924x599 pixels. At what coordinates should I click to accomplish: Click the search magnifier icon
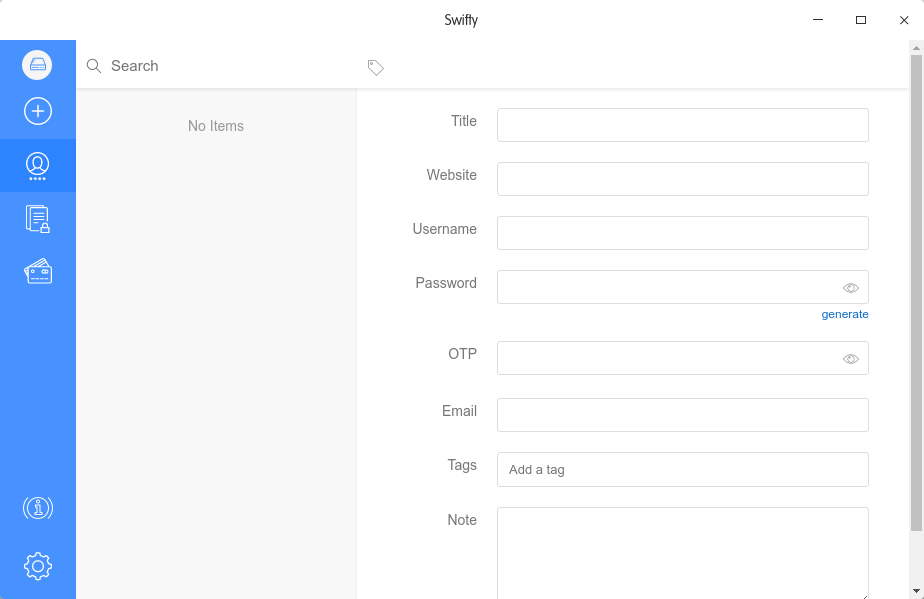coord(94,66)
